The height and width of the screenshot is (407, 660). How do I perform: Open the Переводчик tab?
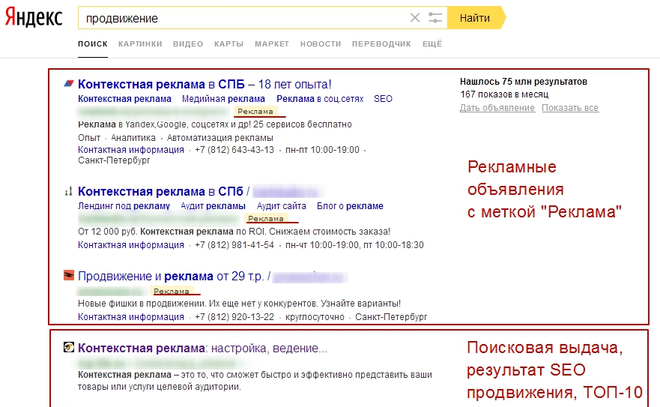(x=381, y=44)
